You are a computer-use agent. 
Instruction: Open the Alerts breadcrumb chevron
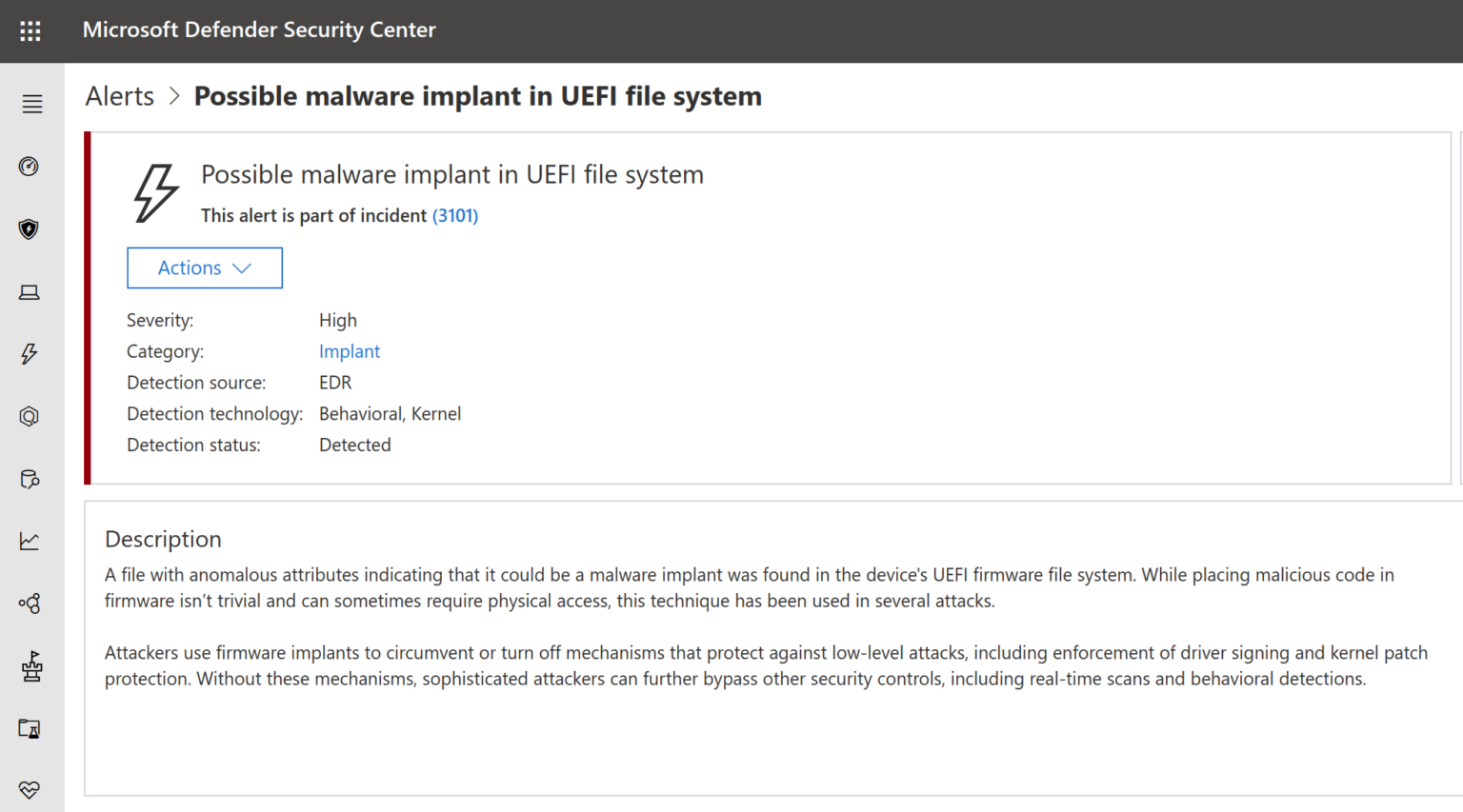(x=174, y=96)
